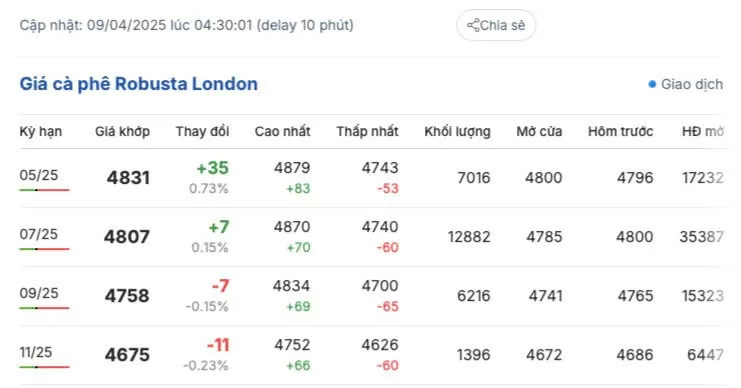This screenshot has height=388, width=741.
Task: Sort by Thấp nhất column header
Action: [x=367, y=131]
